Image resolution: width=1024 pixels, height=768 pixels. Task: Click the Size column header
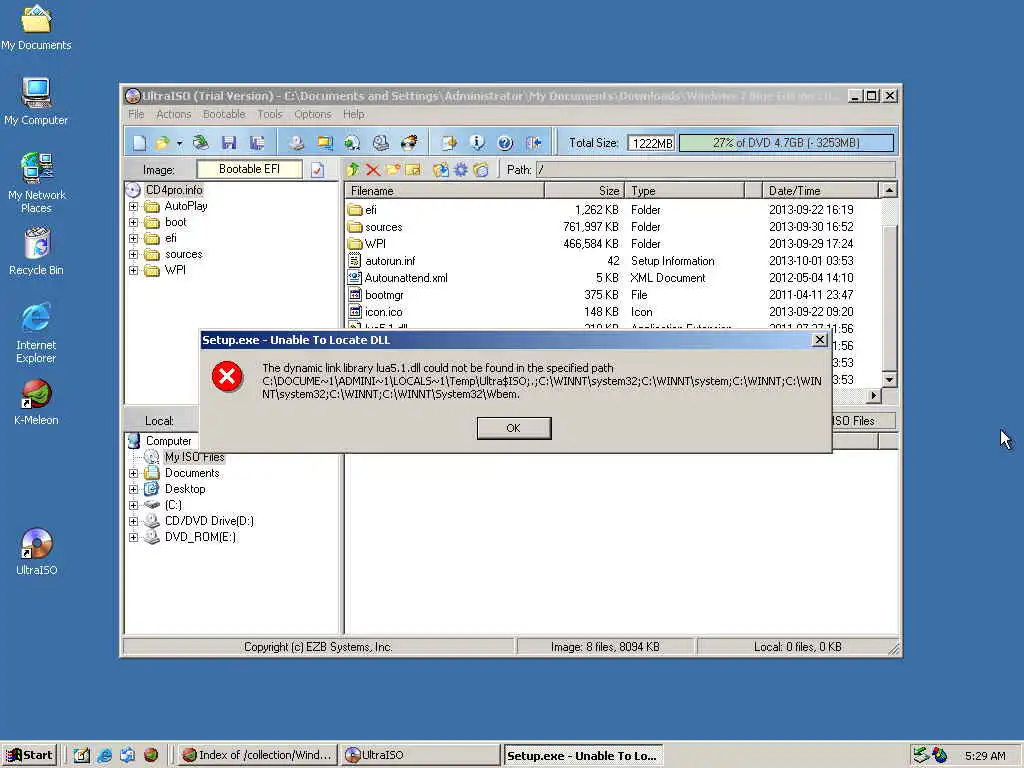pyautogui.click(x=584, y=191)
